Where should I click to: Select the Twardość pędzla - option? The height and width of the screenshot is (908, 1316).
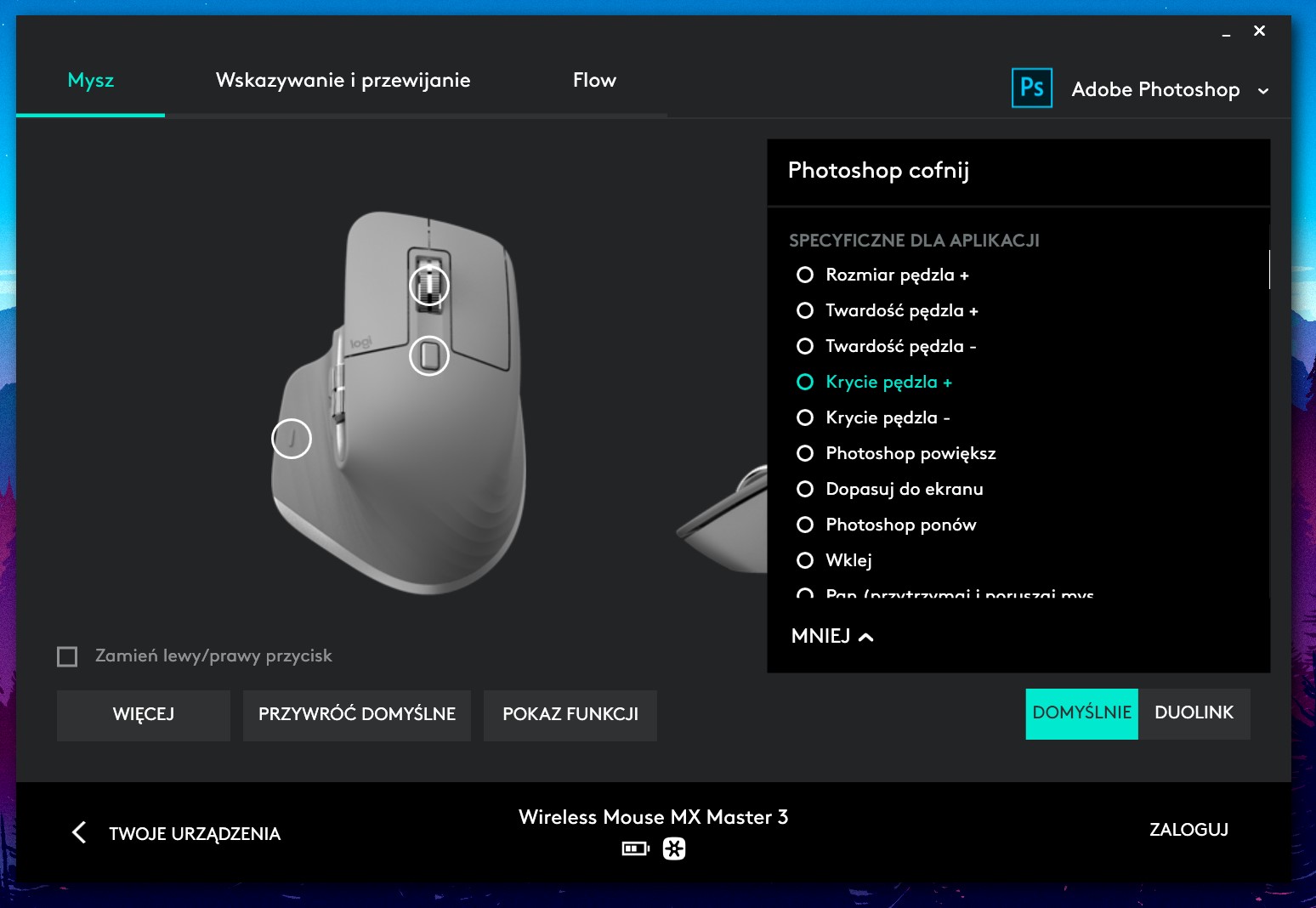[887, 346]
